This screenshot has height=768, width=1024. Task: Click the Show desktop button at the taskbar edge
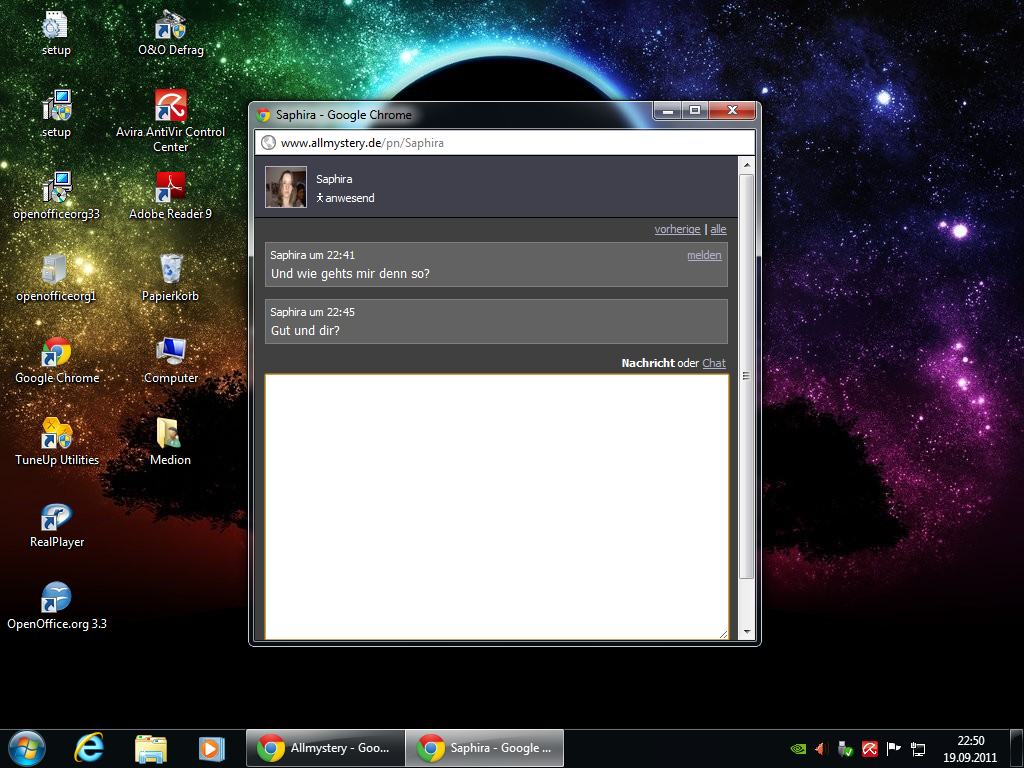1017,748
